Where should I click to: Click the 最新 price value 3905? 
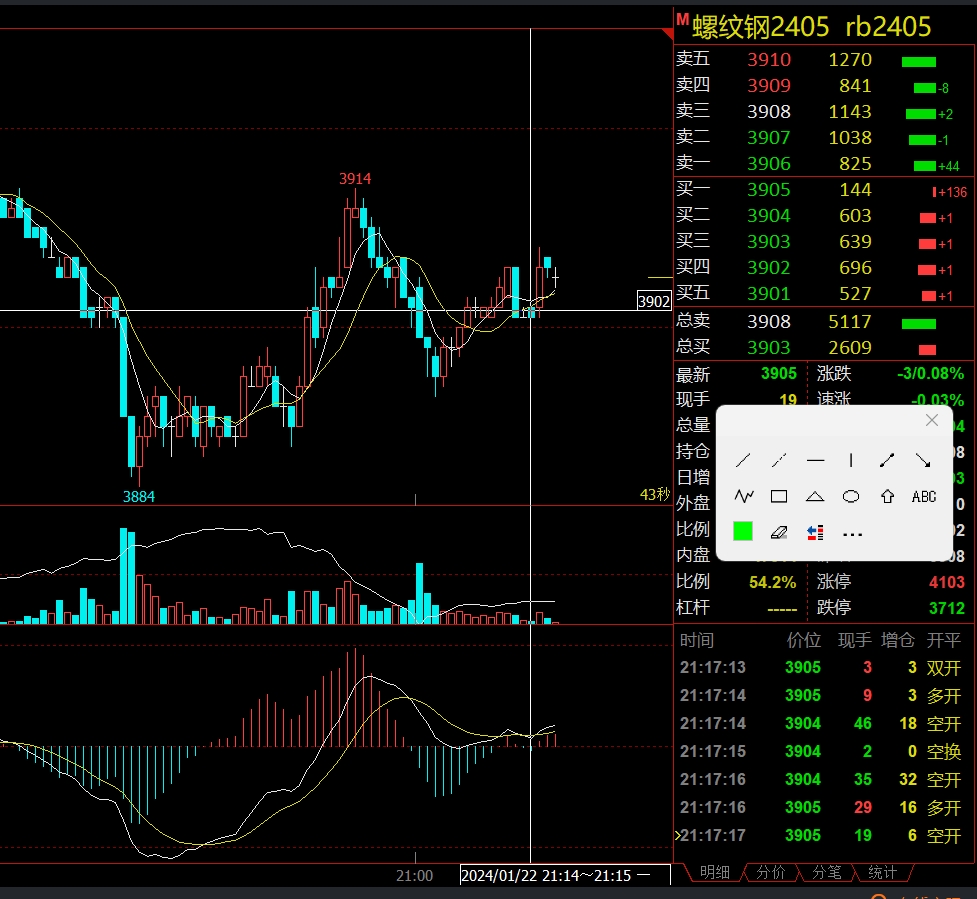779,374
